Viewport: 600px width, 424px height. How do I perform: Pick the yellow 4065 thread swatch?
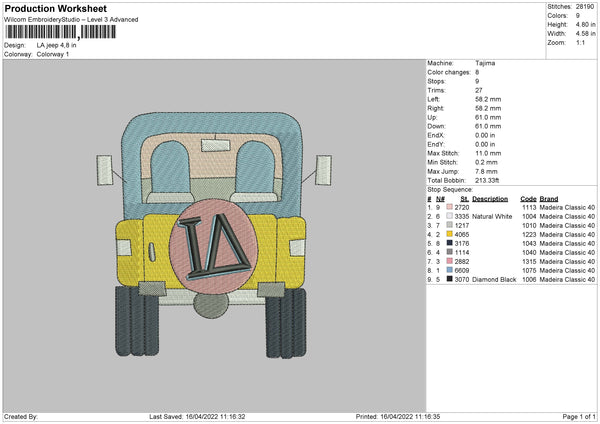450,234
